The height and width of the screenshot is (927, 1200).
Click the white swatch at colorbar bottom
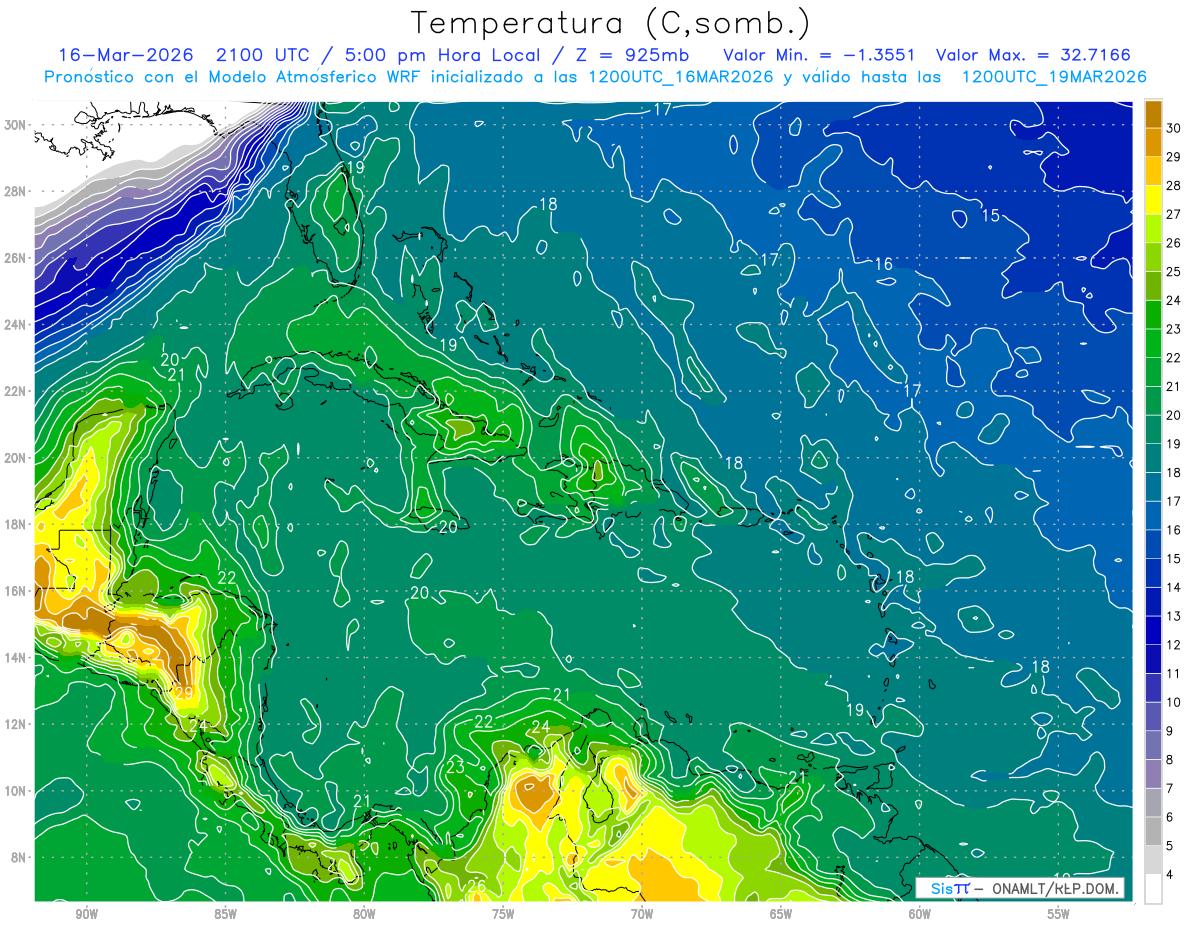1153,888
